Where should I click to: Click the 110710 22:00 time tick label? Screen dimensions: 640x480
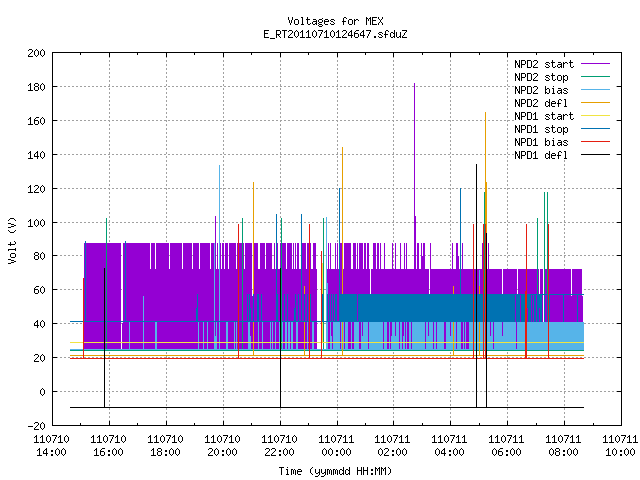coord(279,446)
